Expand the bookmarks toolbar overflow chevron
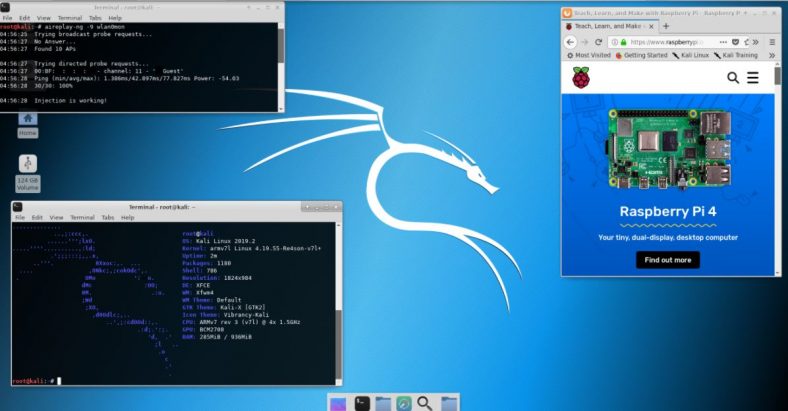The image size is (788, 411). click(772, 55)
